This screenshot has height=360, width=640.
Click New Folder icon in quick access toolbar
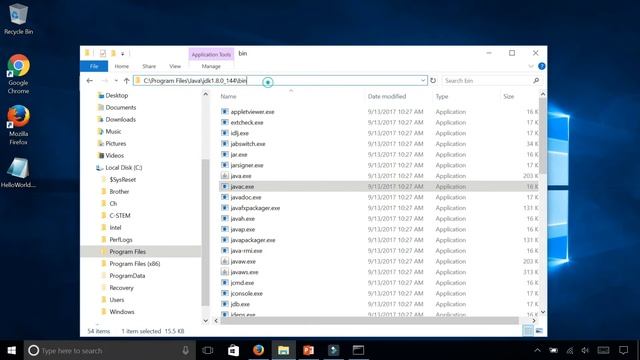tap(113, 53)
